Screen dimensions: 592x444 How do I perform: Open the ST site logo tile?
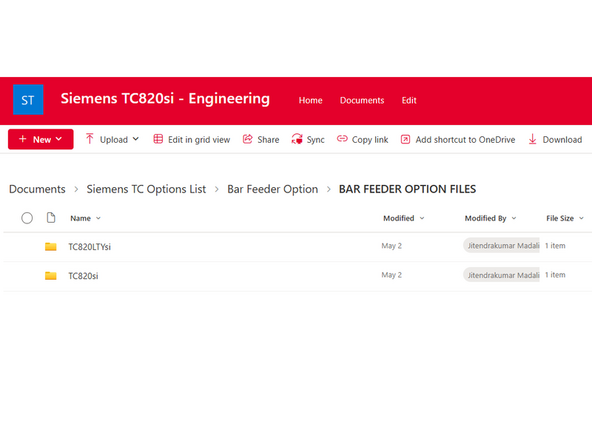click(28, 100)
